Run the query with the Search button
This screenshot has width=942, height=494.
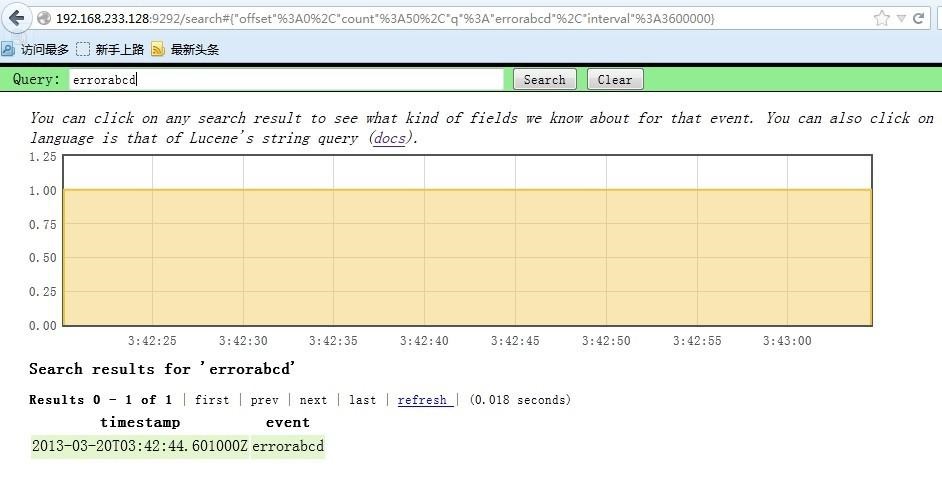(x=544, y=79)
